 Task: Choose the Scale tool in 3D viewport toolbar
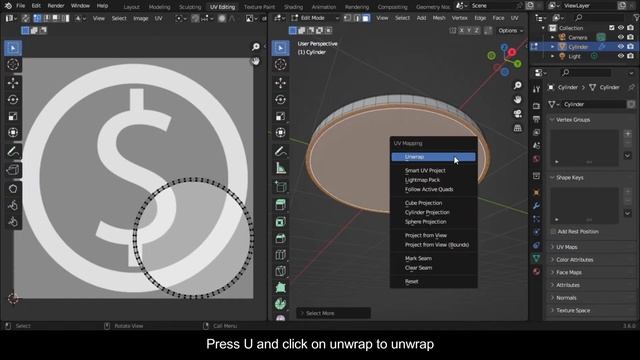pos(280,116)
